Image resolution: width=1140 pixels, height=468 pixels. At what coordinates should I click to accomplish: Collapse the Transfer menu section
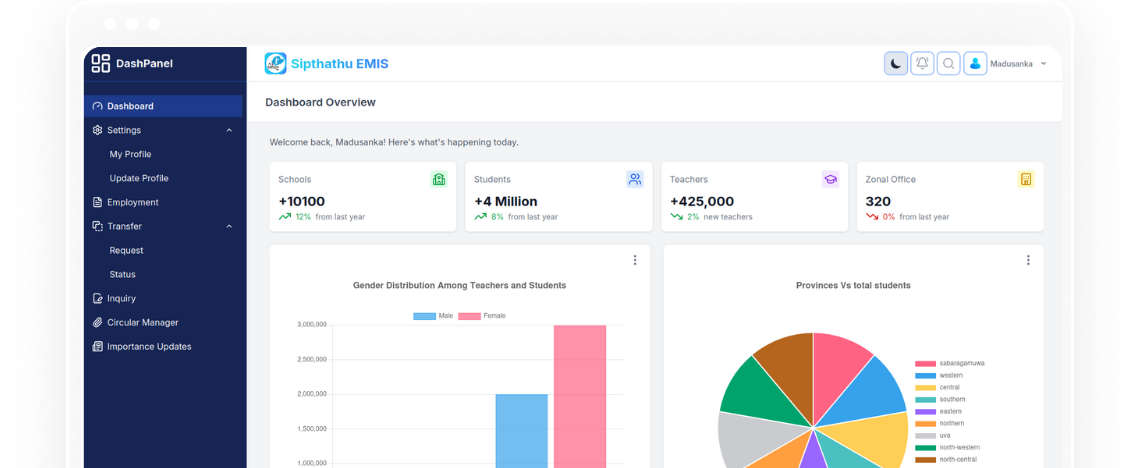coord(229,226)
